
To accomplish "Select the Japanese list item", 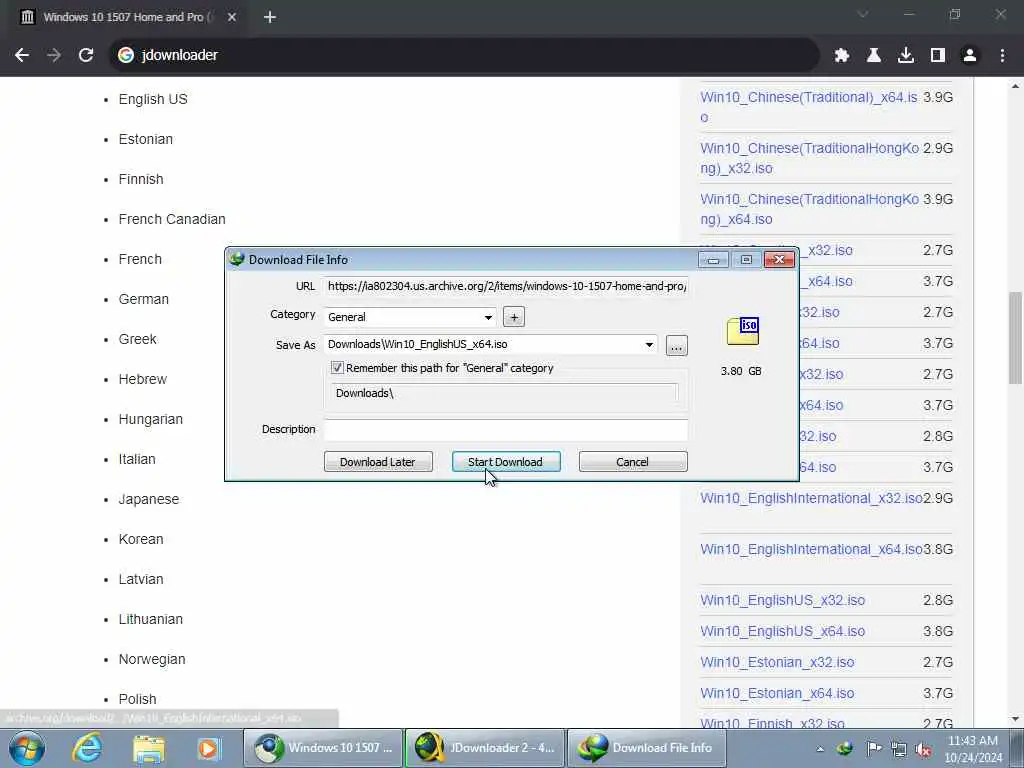I will pos(148,500).
